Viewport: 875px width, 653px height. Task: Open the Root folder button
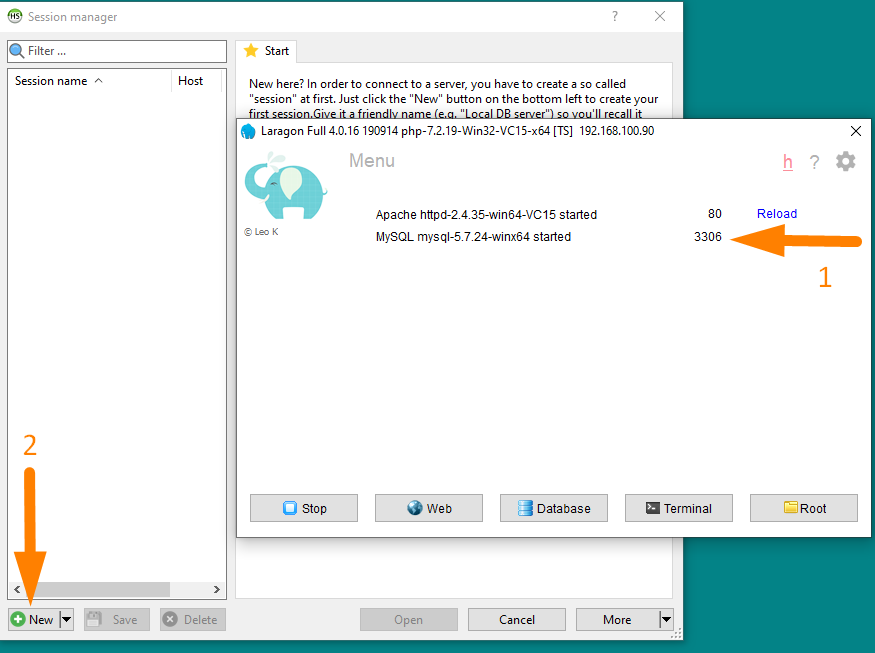[x=804, y=508]
